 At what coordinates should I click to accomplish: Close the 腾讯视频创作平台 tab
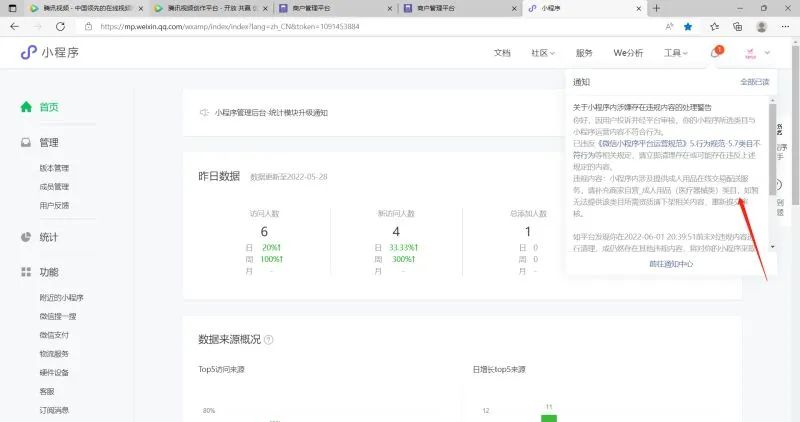[x=266, y=9]
